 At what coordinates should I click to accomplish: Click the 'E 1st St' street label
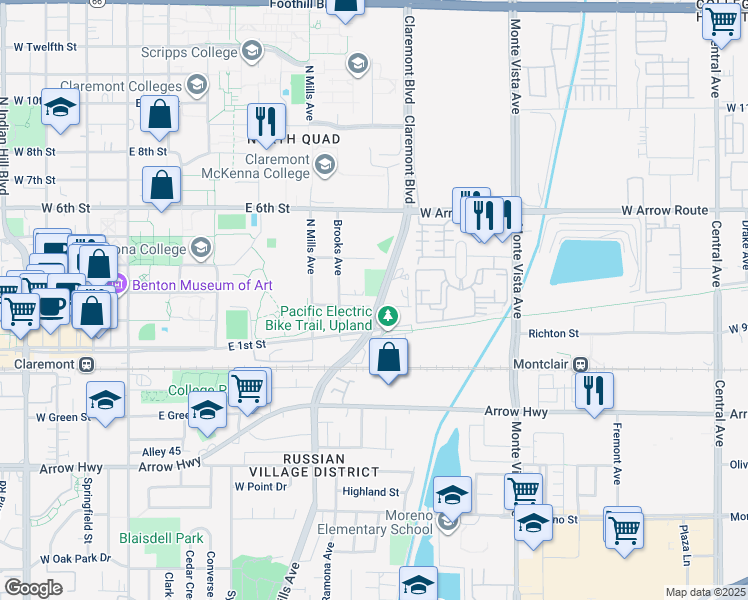pos(247,345)
